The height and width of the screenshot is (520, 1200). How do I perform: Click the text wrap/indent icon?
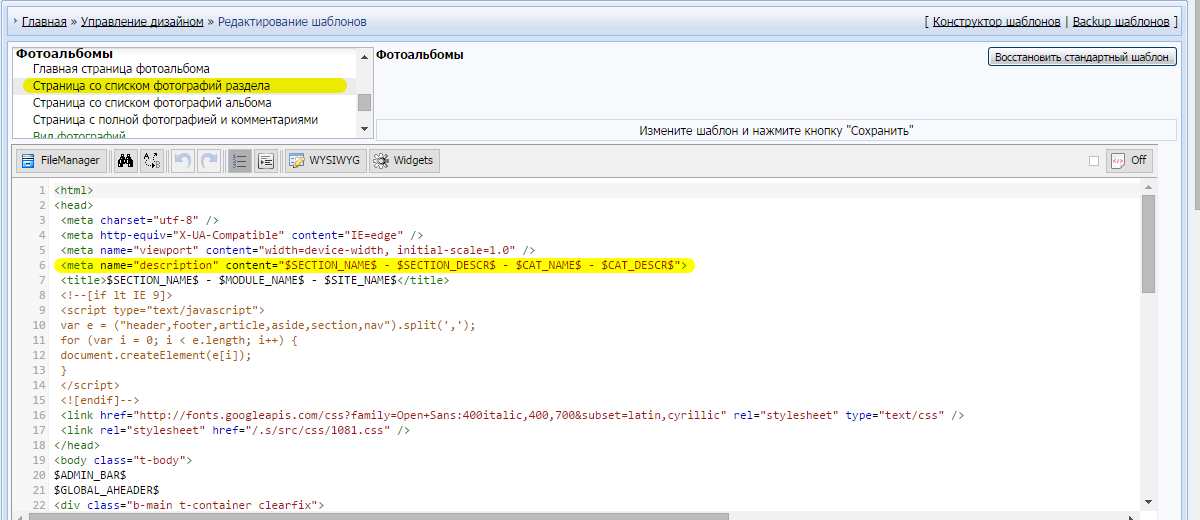[x=266, y=160]
